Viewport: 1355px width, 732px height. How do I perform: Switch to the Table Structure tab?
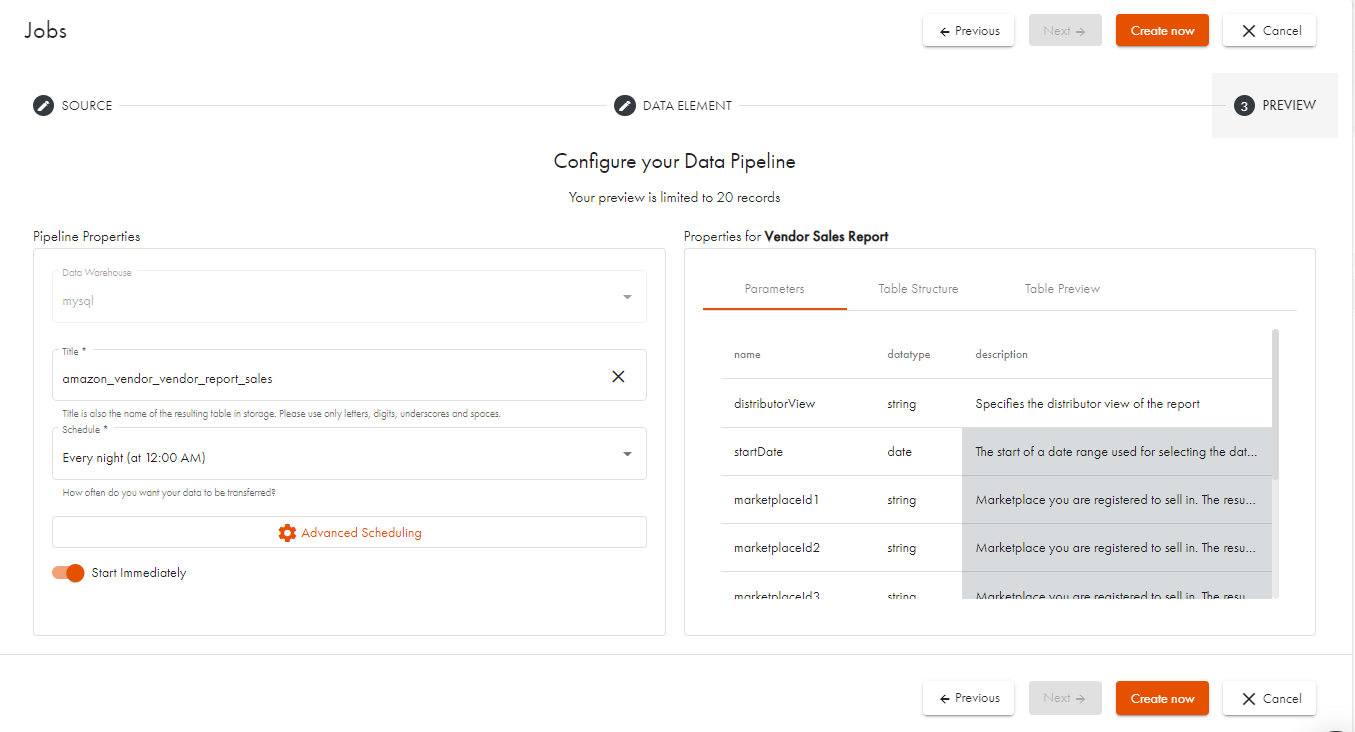(x=918, y=289)
